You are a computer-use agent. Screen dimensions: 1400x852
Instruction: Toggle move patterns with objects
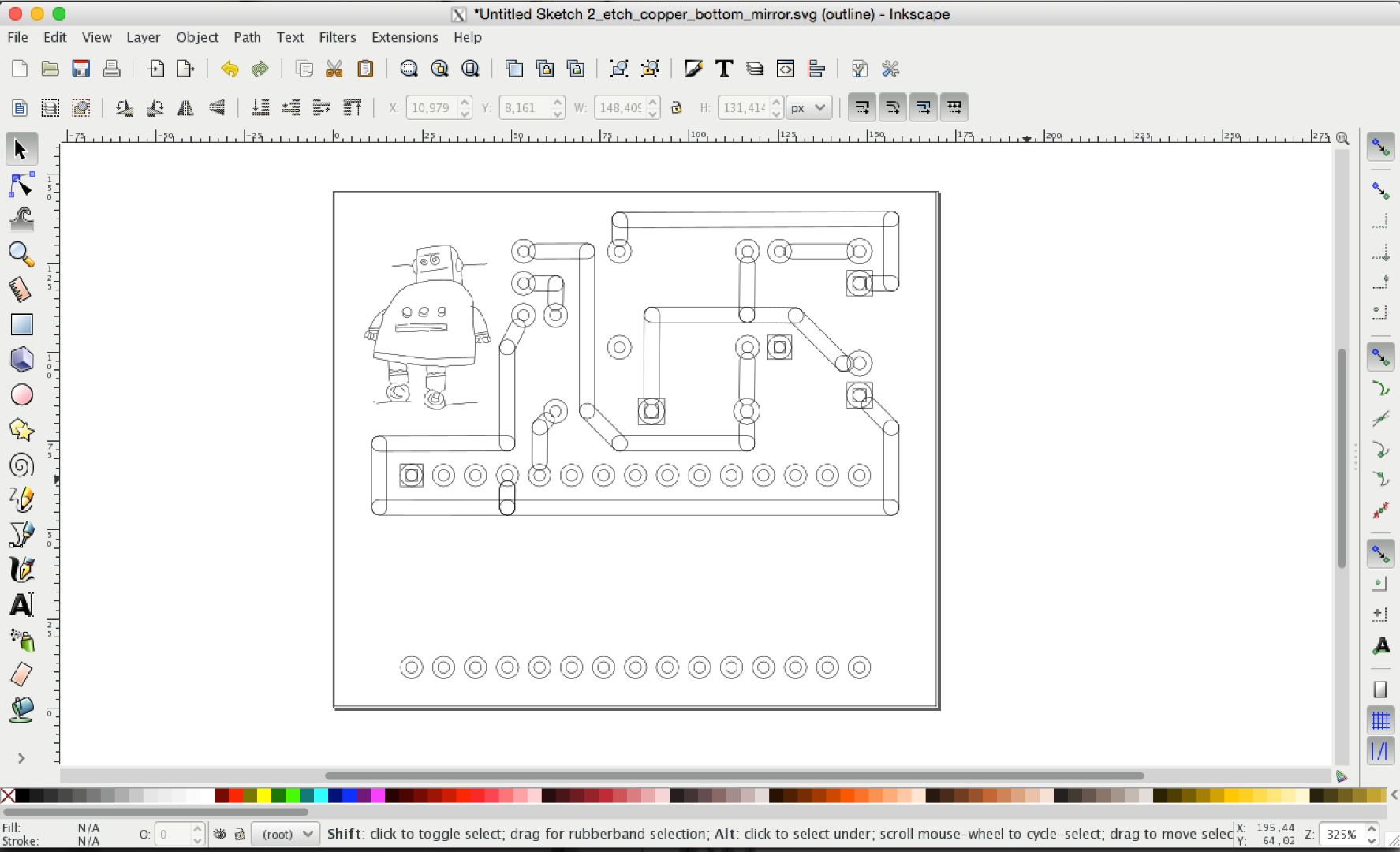tap(954, 107)
